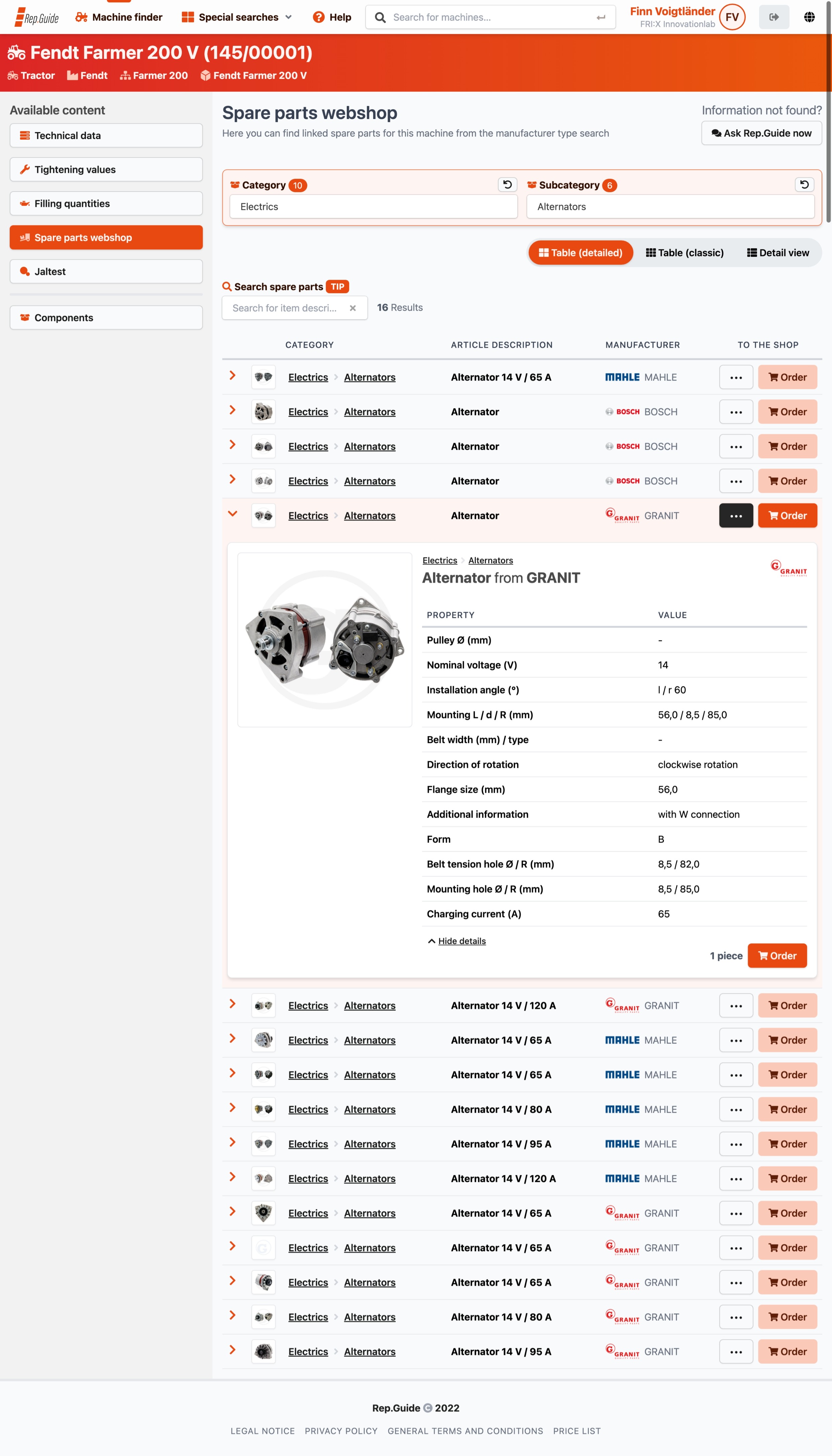Follow the Fendt breadcrumb link
Image resolution: width=832 pixels, height=1456 pixels.
tap(87, 75)
